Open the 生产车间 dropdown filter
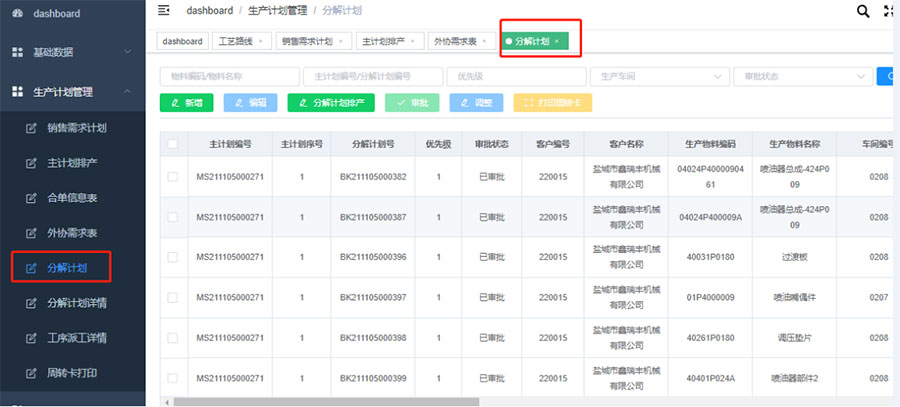 (x=658, y=76)
